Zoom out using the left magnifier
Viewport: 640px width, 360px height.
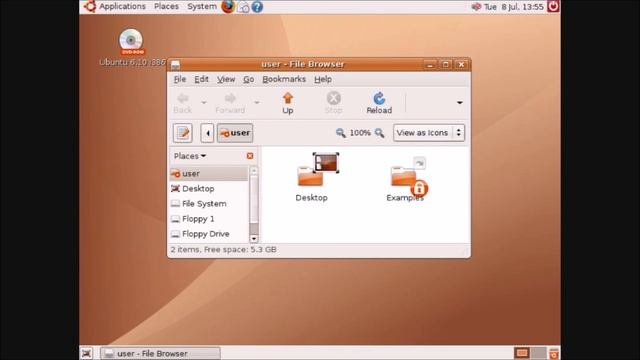click(340, 133)
